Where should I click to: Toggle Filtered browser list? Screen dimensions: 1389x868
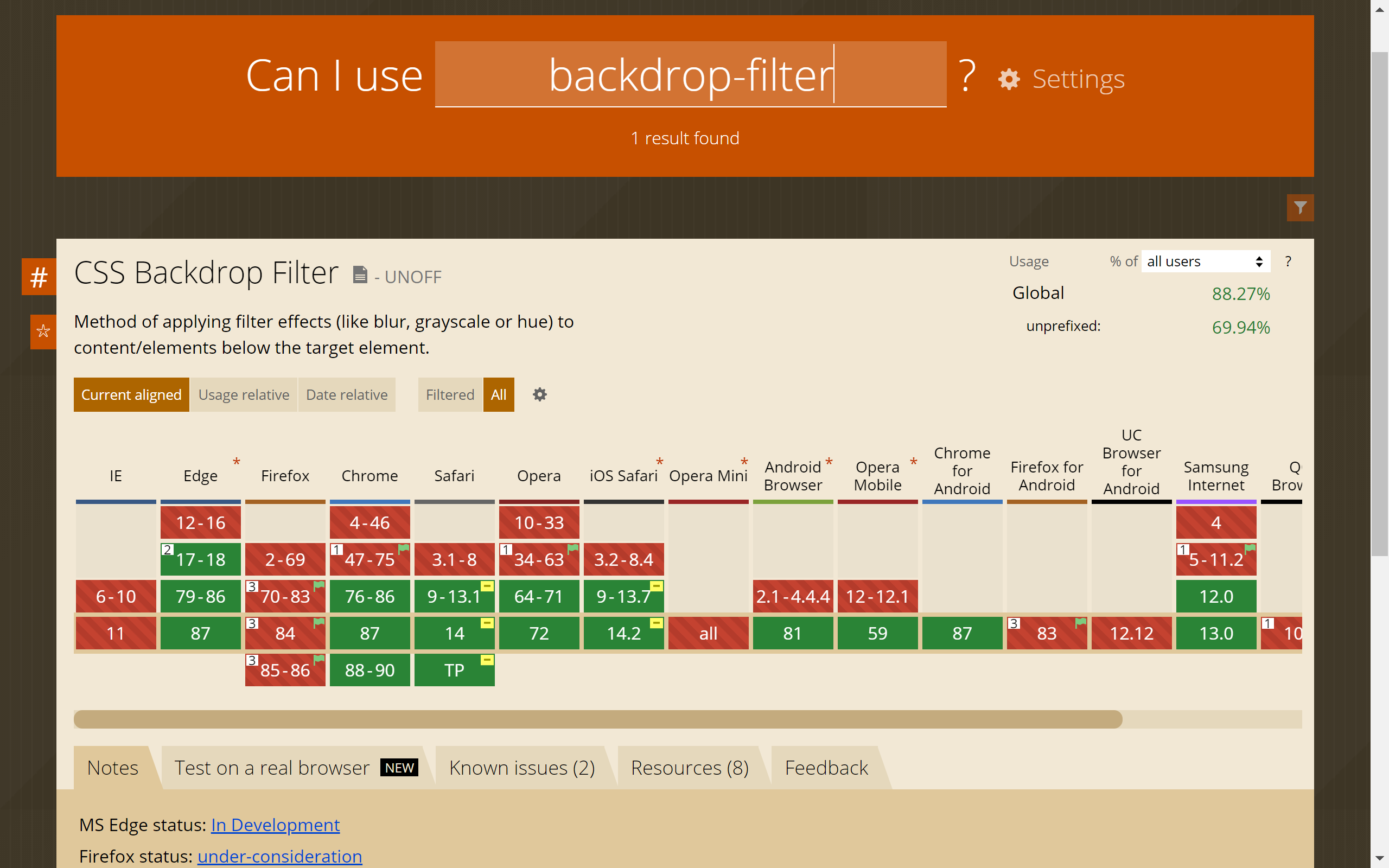click(x=450, y=394)
